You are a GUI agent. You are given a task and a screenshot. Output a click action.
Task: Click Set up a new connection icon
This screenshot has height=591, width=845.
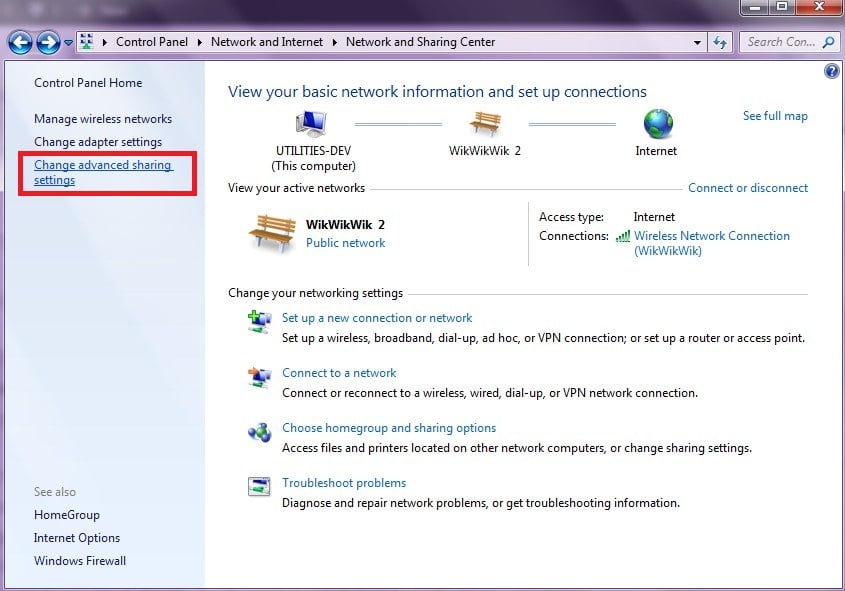pyautogui.click(x=260, y=322)
